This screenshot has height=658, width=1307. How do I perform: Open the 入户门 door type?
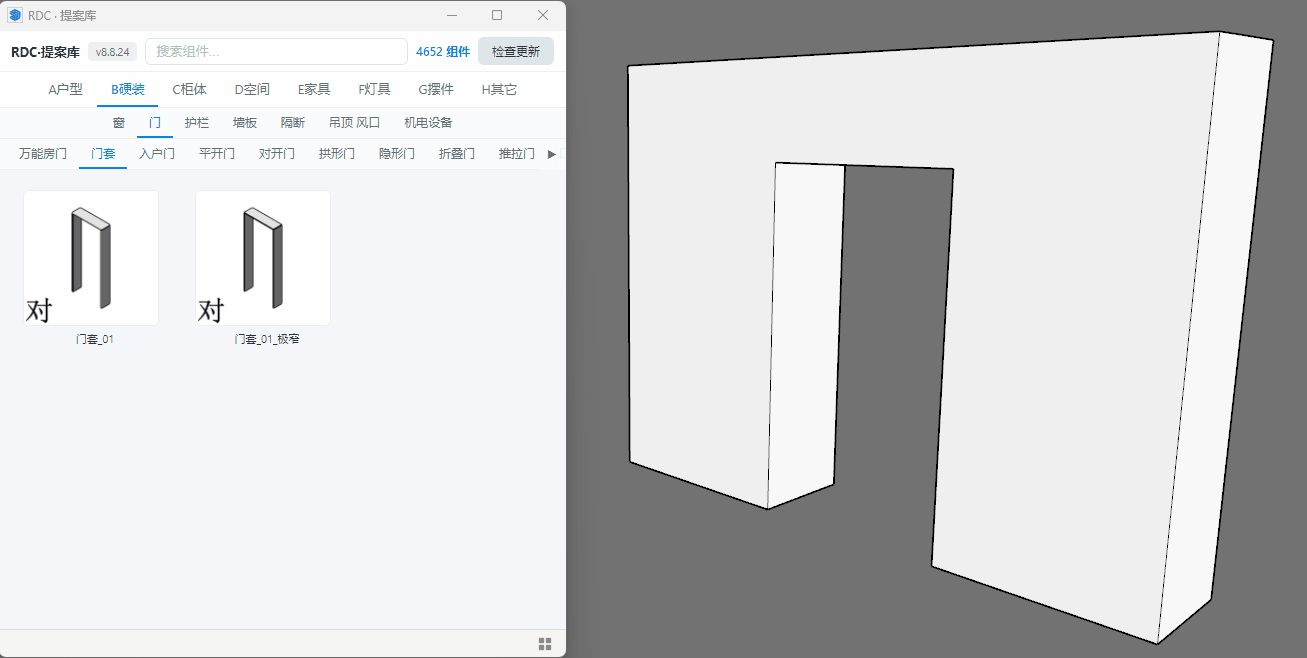(x=157, y=154)
